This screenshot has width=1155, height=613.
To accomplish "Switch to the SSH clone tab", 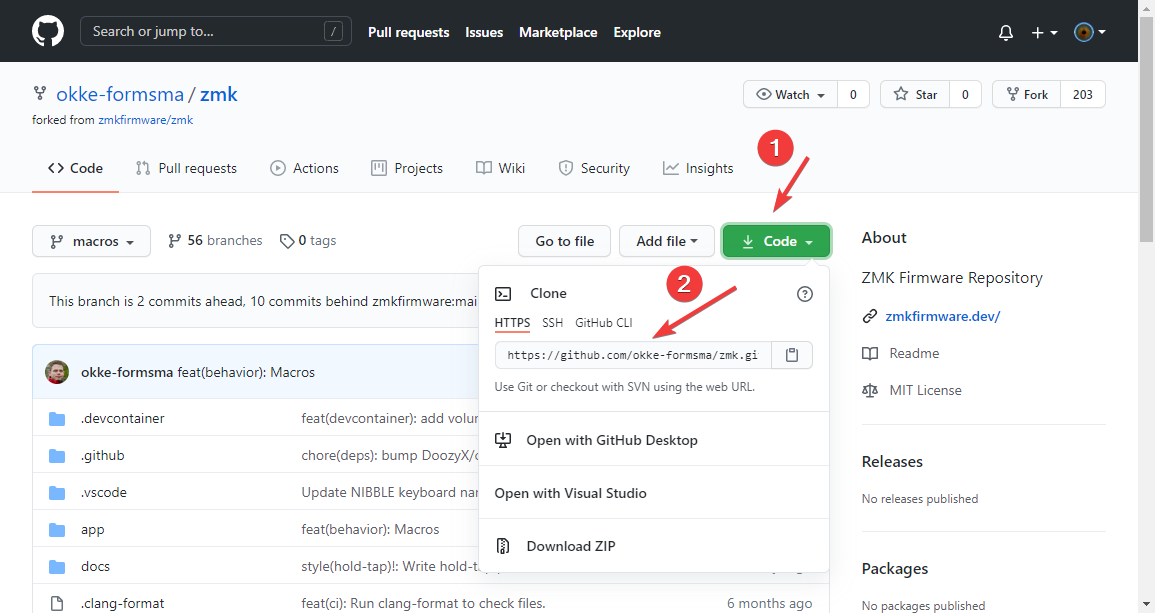I will (x=552, y=323).
